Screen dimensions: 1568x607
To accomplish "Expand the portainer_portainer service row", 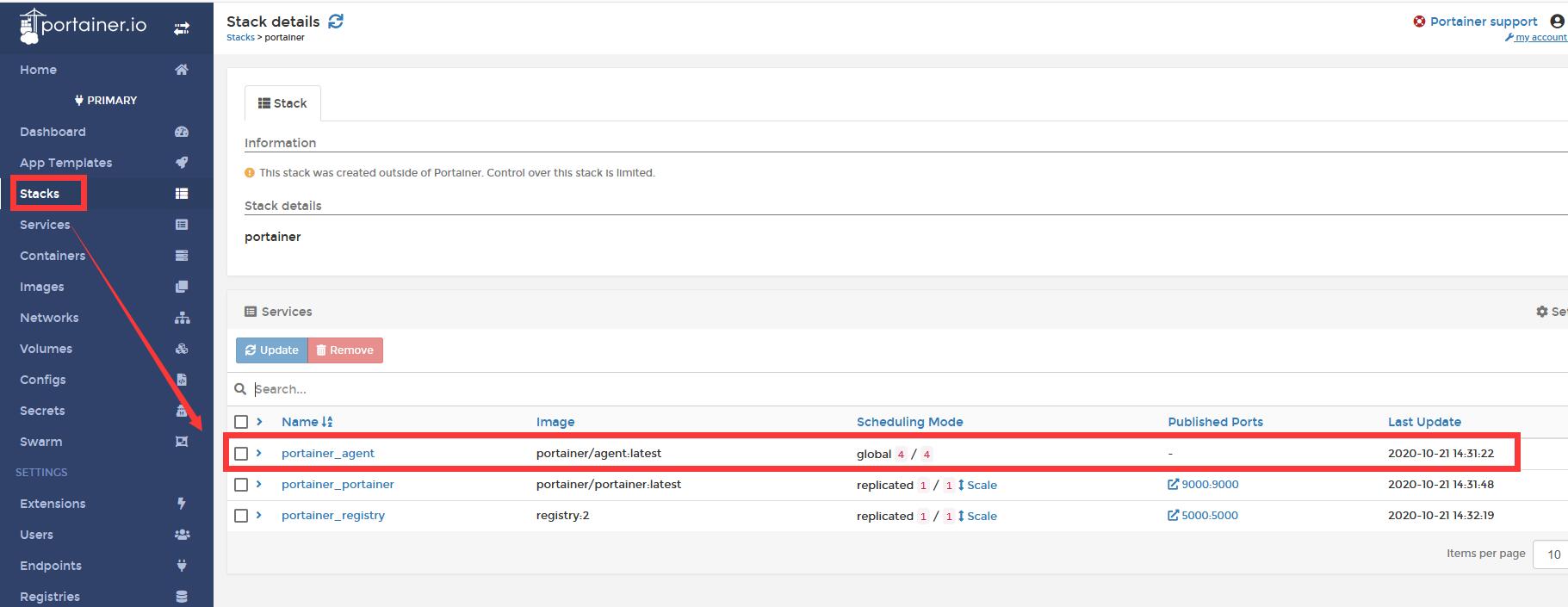I will tap(259, 484).
